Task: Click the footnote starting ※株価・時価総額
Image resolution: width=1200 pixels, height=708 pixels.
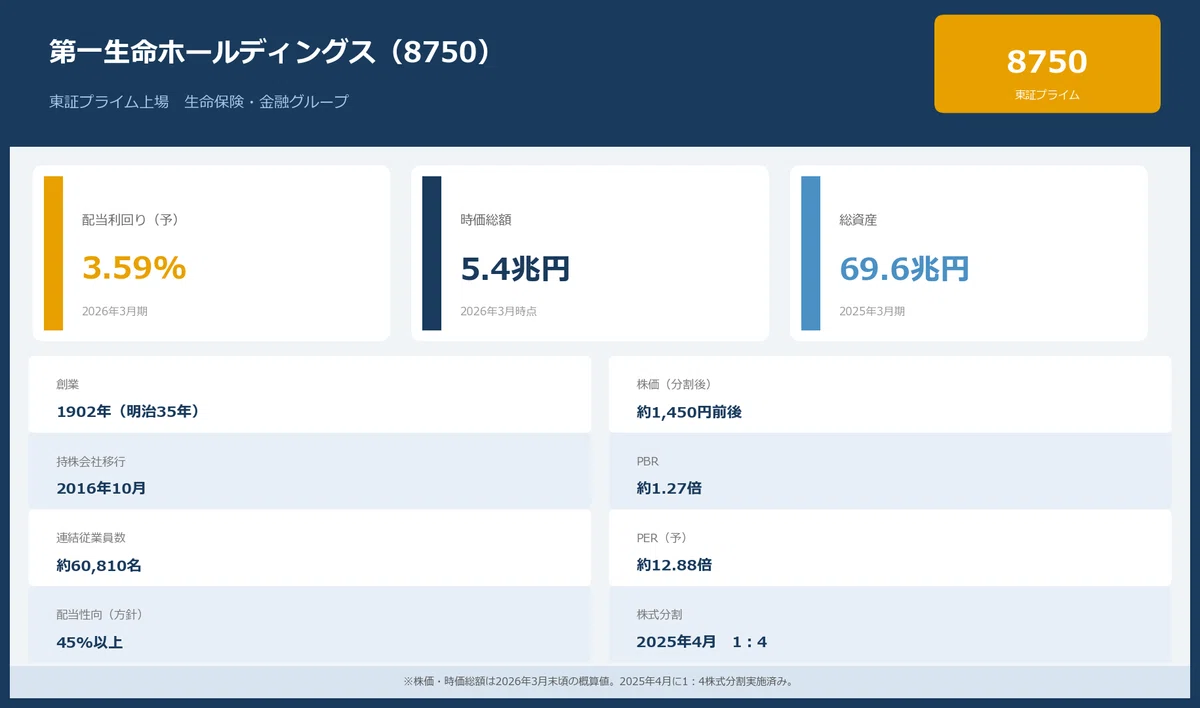Action: 599,681
